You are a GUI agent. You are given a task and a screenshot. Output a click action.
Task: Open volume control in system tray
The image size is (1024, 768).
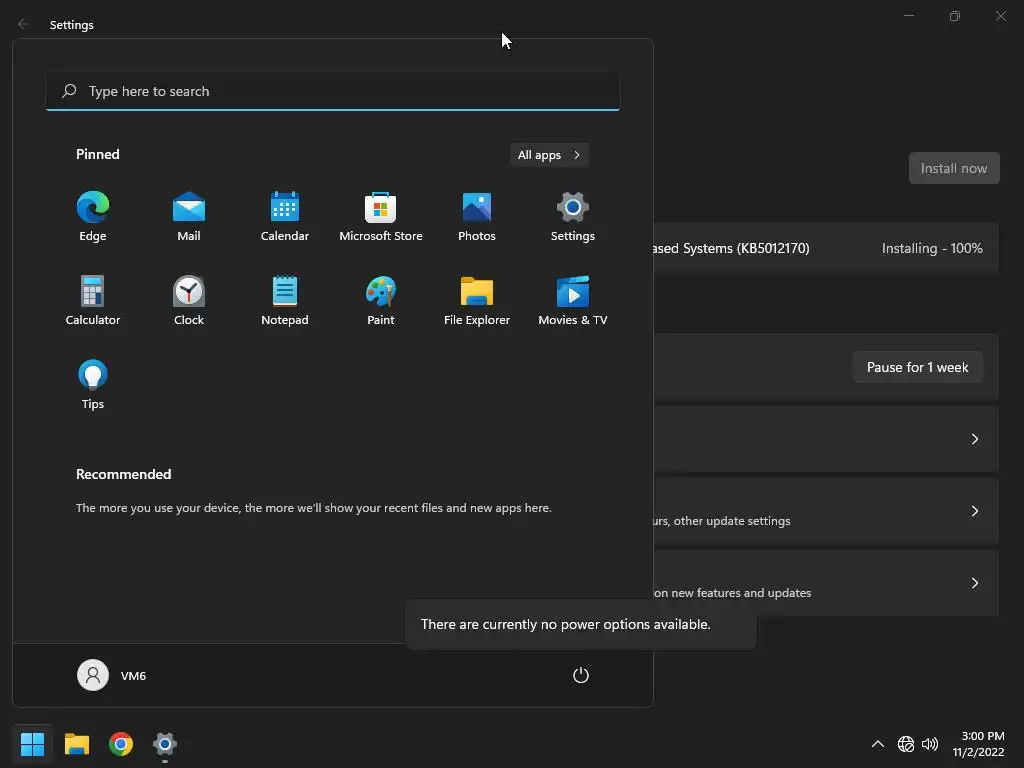coord(930,744)
